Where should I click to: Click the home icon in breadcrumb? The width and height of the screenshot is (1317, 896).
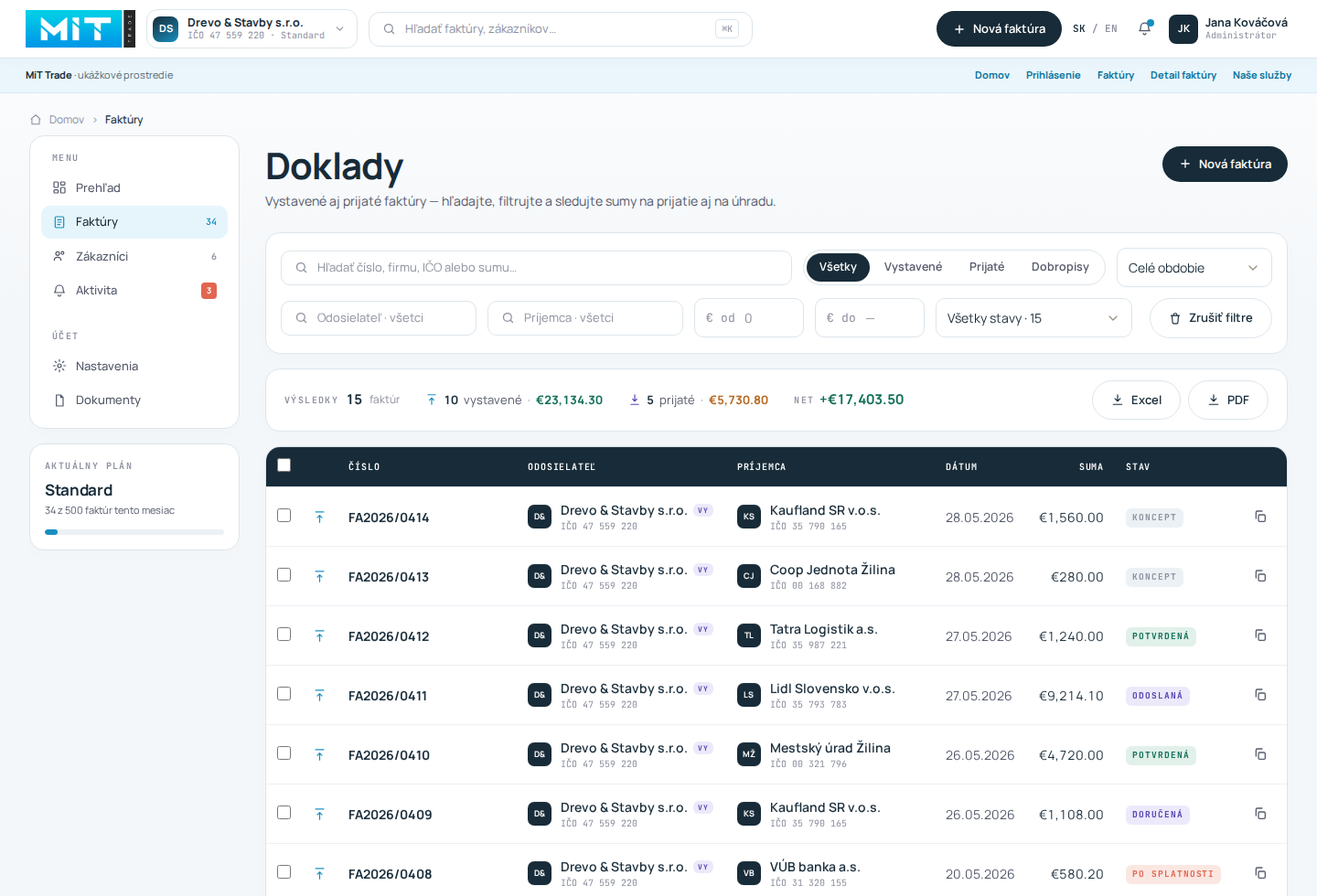click(x=36, y=120)
